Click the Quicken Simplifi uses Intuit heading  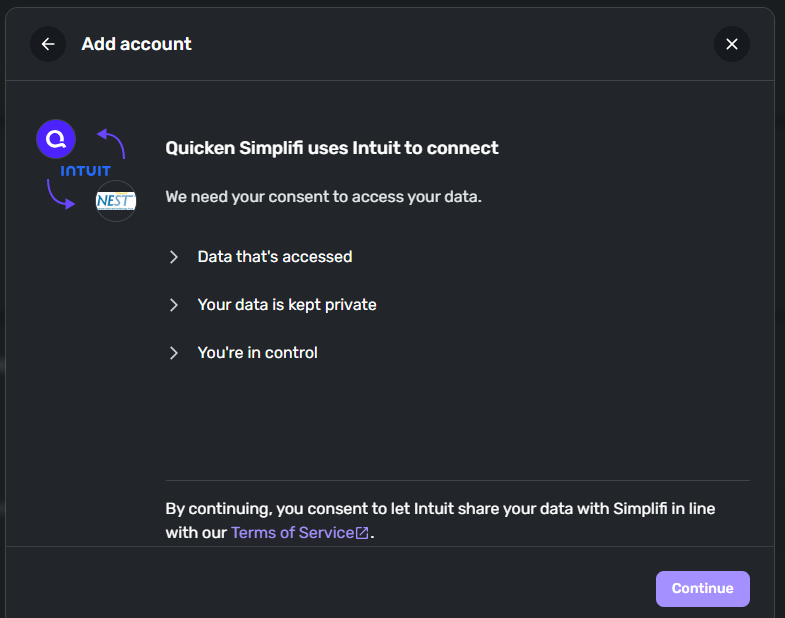(332, 148)
